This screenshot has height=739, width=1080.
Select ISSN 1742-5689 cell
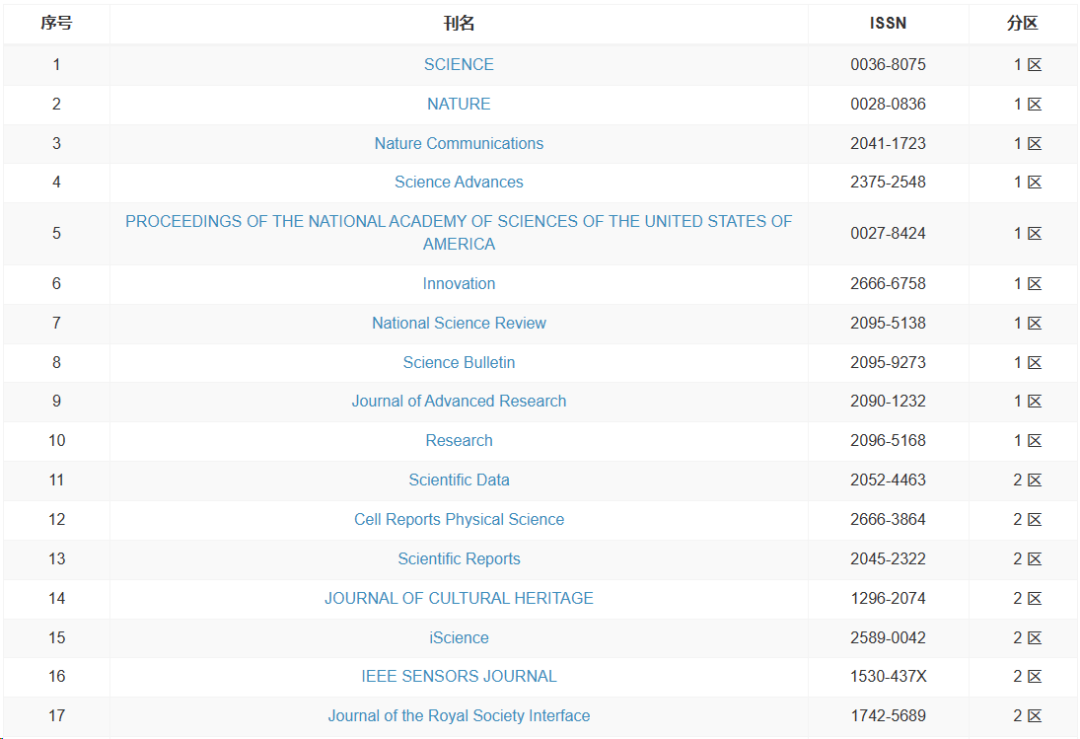888,716
